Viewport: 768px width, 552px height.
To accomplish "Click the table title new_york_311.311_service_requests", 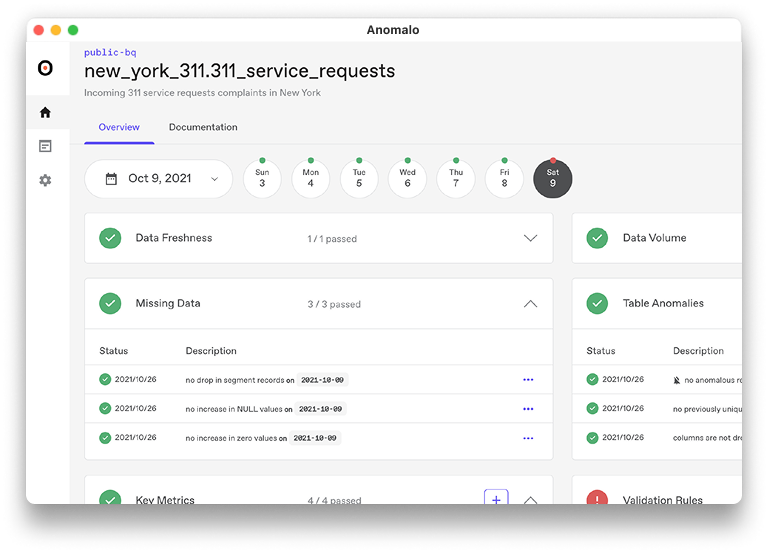I will [x=240, y=72].
